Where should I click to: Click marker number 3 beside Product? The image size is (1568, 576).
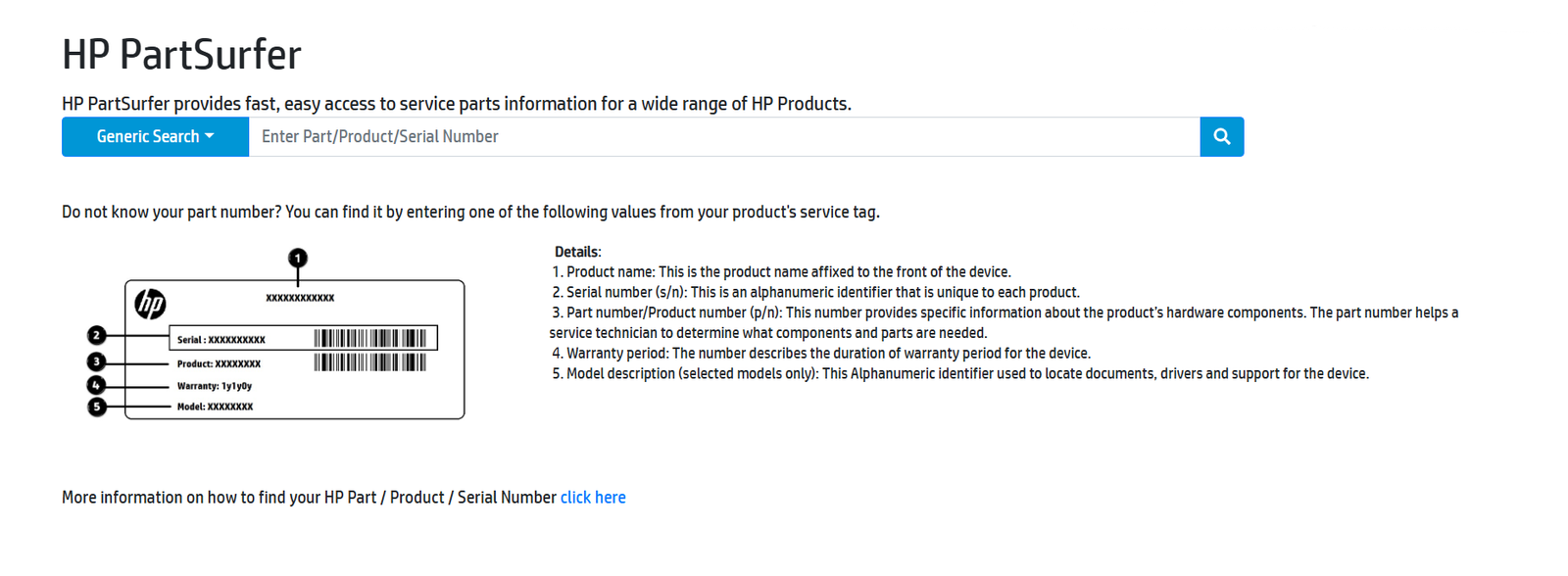click(x=96, y=361)
